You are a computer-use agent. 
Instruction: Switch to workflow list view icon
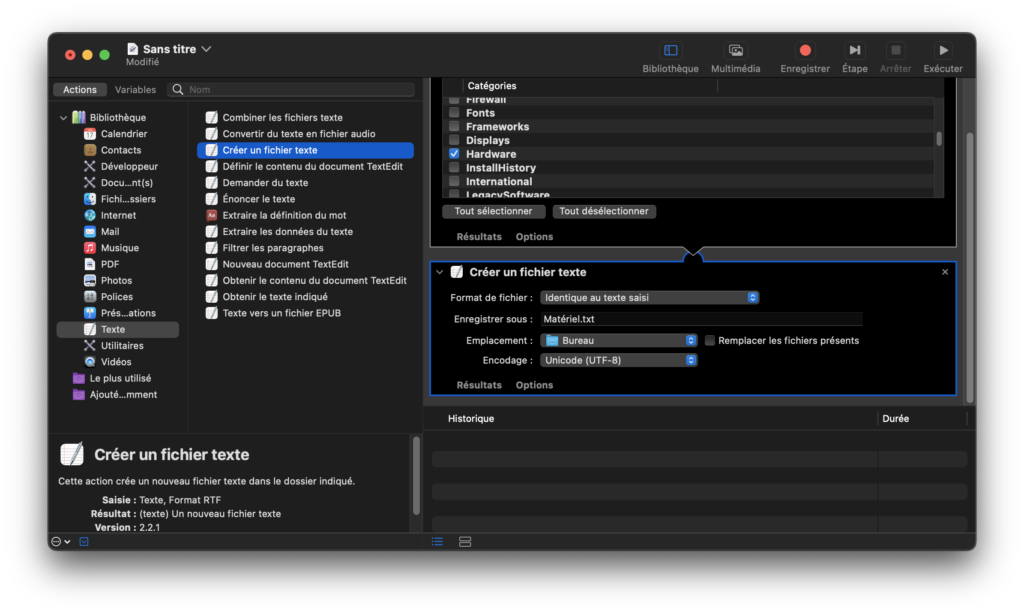[x=437, y=541]
